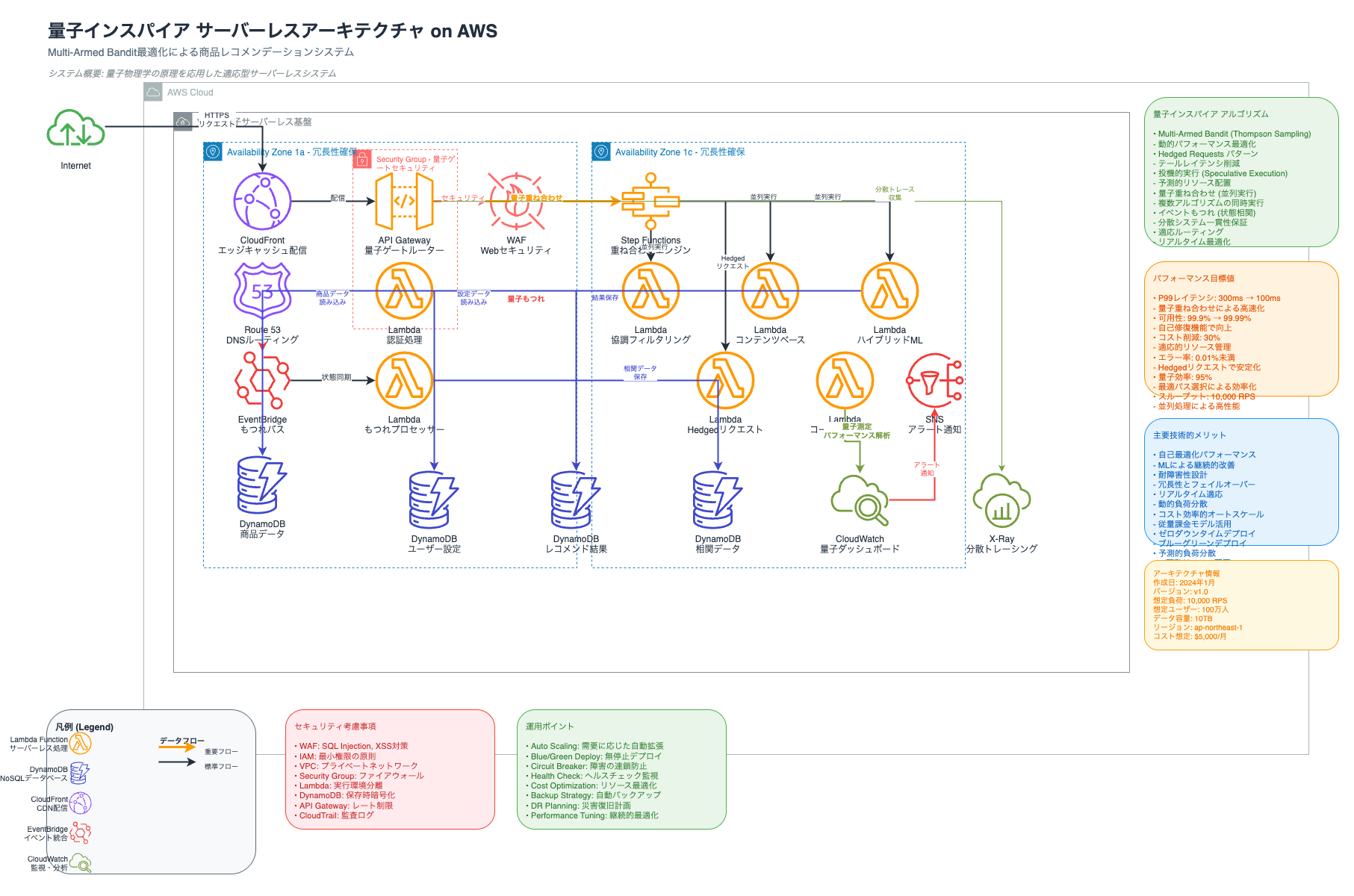The width and height of the screenshot is (1354, 896).
Task: Select the セキュリティ考慮事項 heading
Action: [x=335, y=727]
